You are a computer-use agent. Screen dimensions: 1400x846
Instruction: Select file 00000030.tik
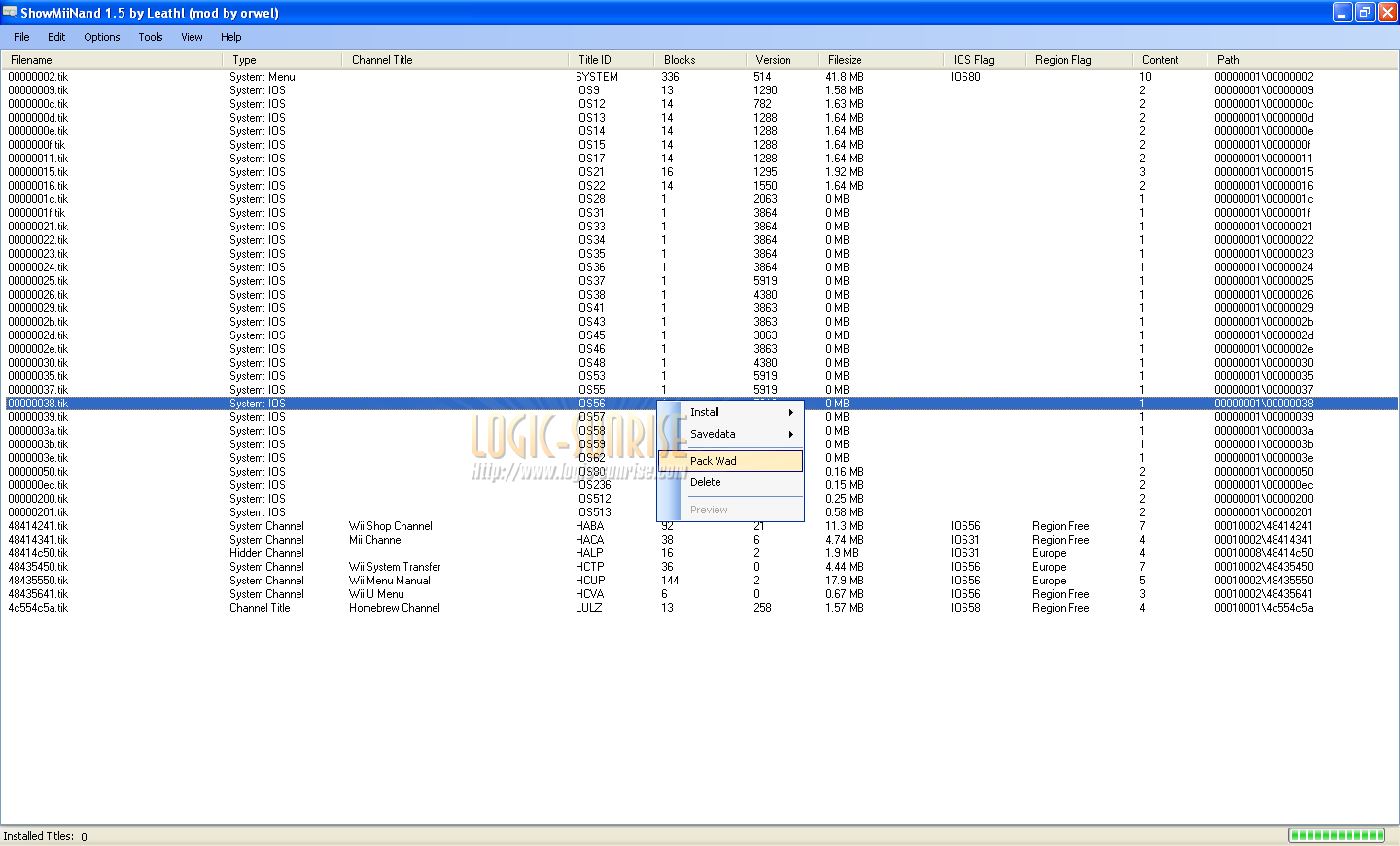click(x=38, y=363)
